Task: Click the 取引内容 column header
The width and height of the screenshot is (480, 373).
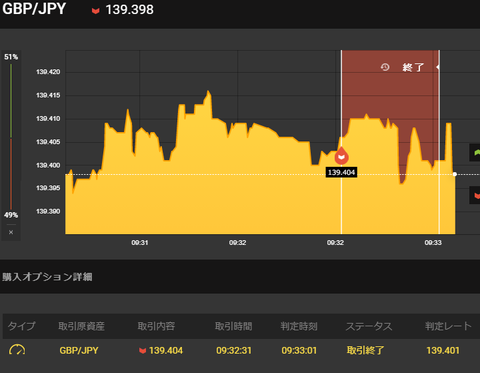Action: click(156, 326)
